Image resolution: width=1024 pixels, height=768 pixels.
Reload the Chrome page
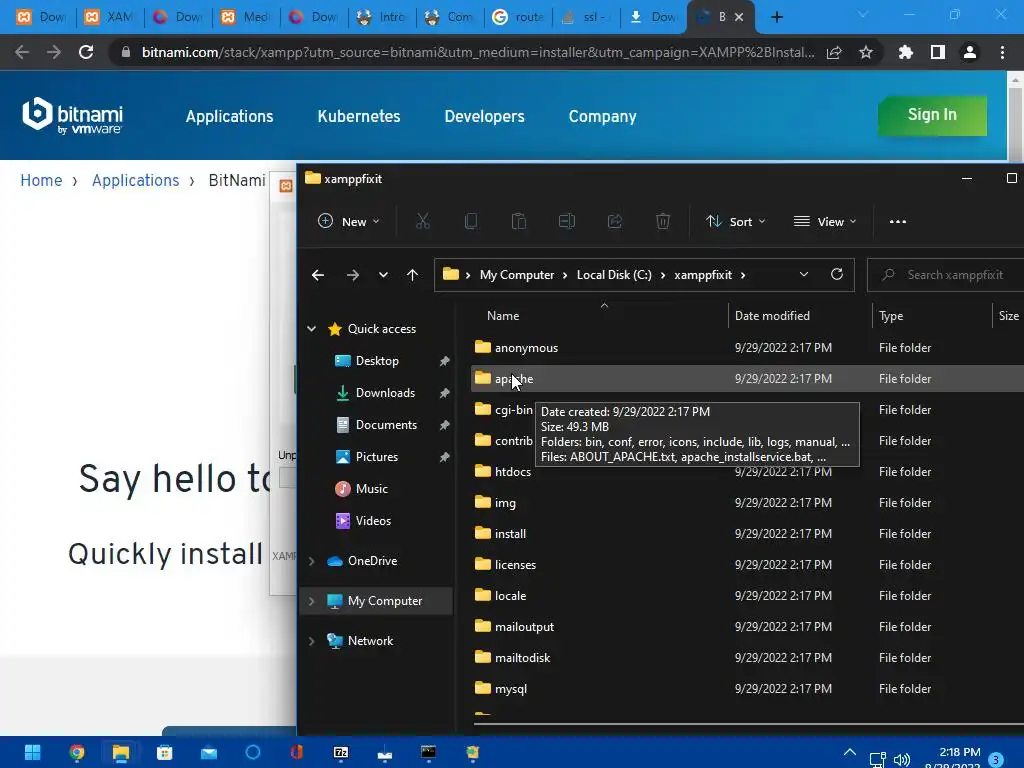pos(86,52)
